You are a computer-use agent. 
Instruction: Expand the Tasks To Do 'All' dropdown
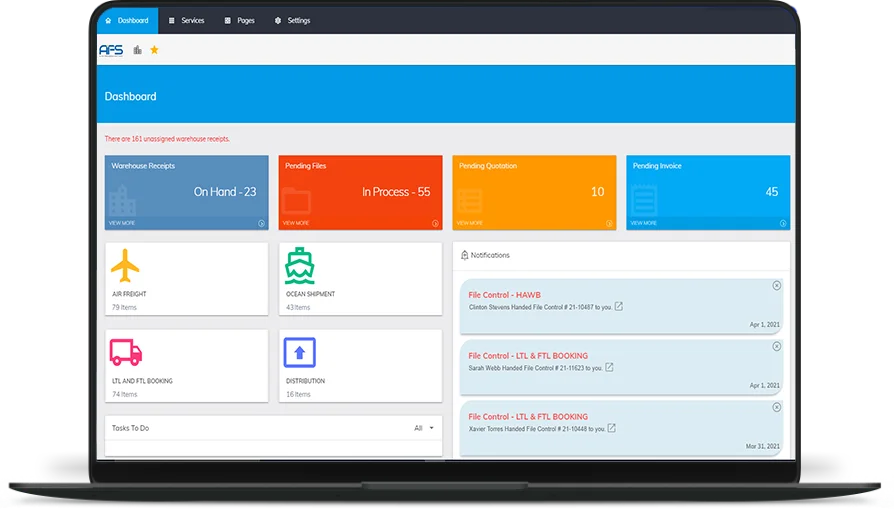click(x=424, y=428)
